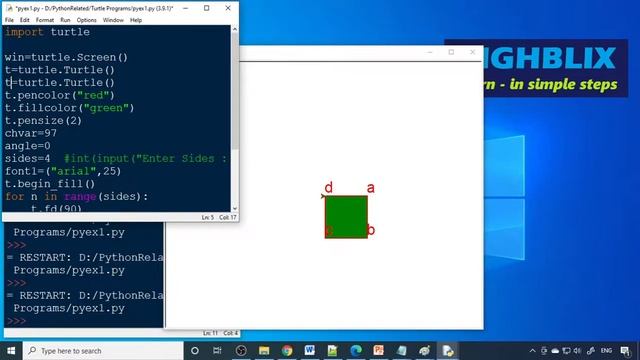The image size is (640, 360).
Task: Click the OneDrive cloud tray icon
Action: 555,351
